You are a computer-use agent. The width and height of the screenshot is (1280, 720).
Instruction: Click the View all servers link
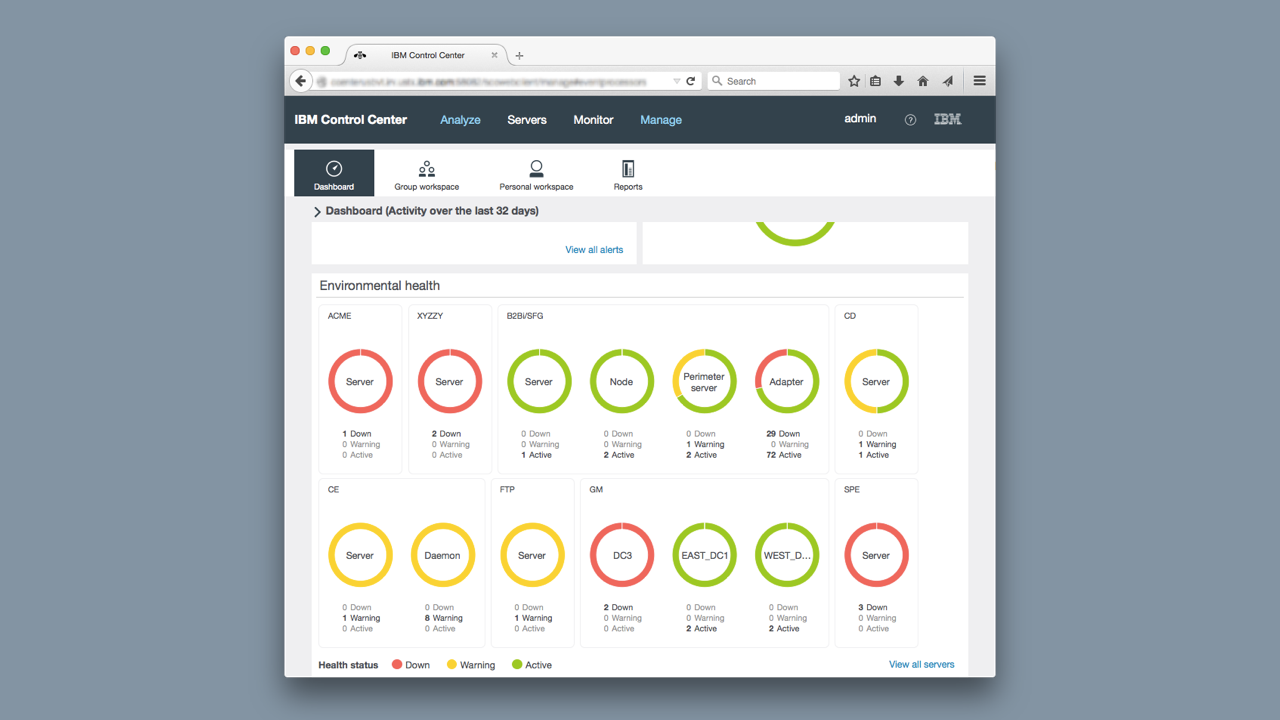click(x=921, y=664)
